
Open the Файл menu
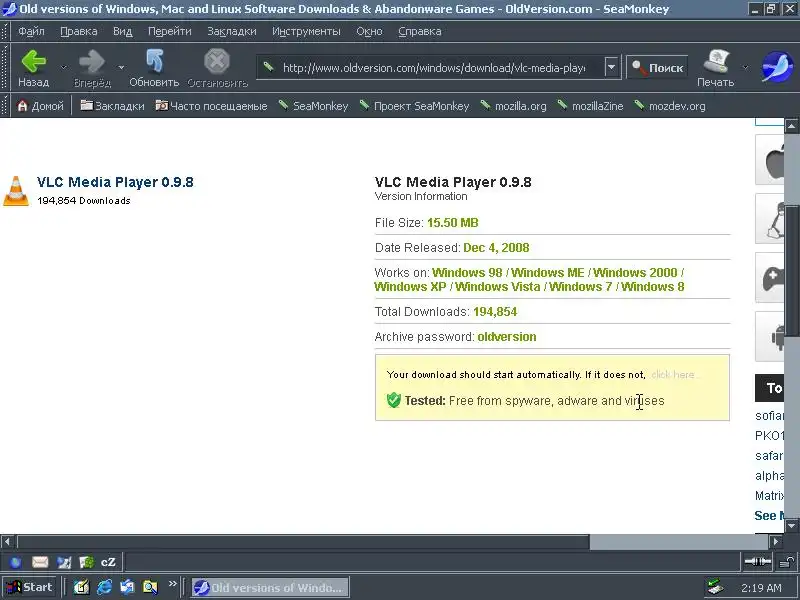pyautogui.click(x=31, y=31)
